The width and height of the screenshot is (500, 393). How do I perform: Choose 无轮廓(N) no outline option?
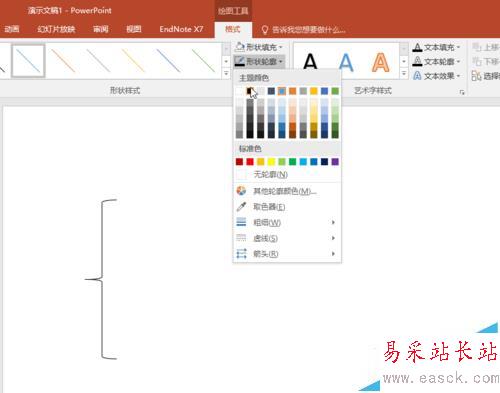(x=287, y=174)
